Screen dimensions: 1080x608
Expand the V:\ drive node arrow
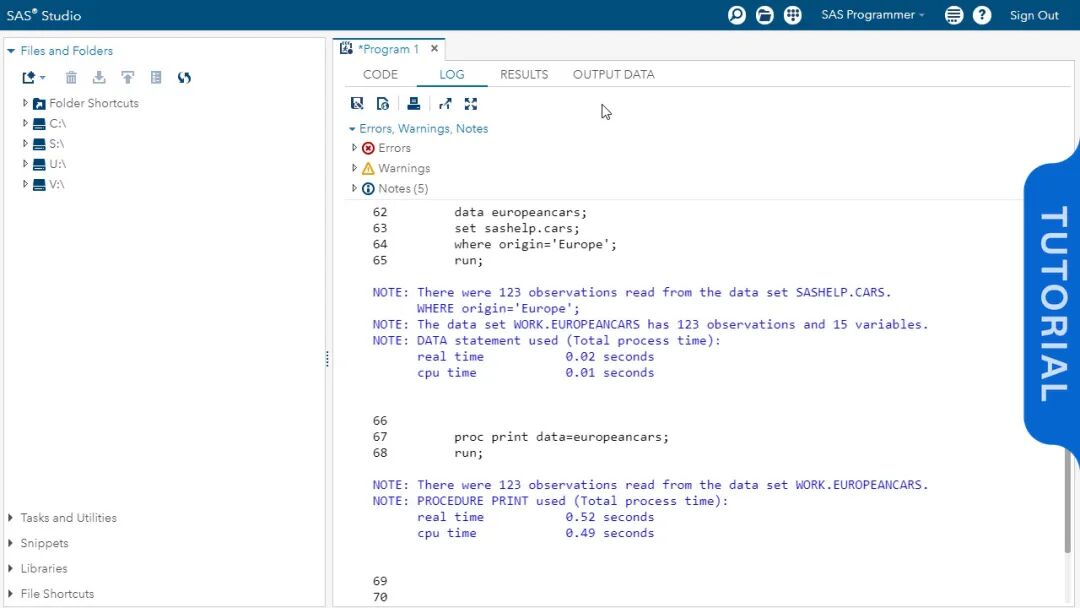click(x=25, y=184)
